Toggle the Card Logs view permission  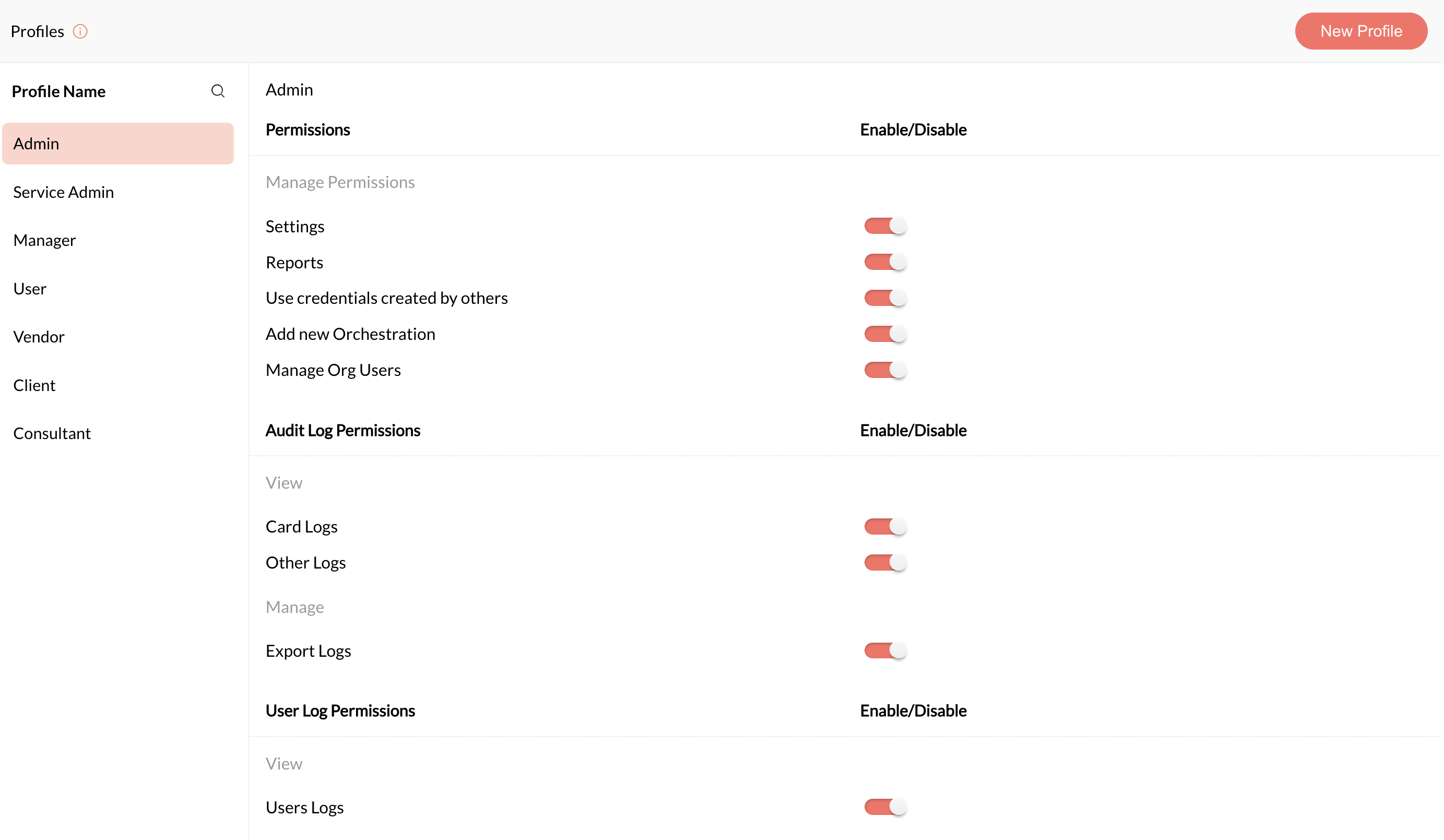[x=885, y=527]
